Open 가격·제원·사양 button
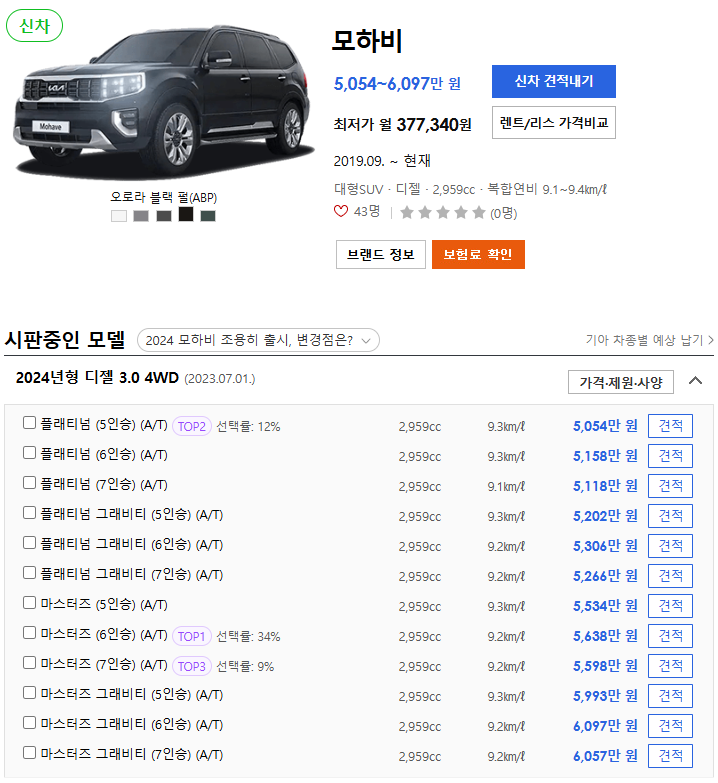 [x=621, y=383]
